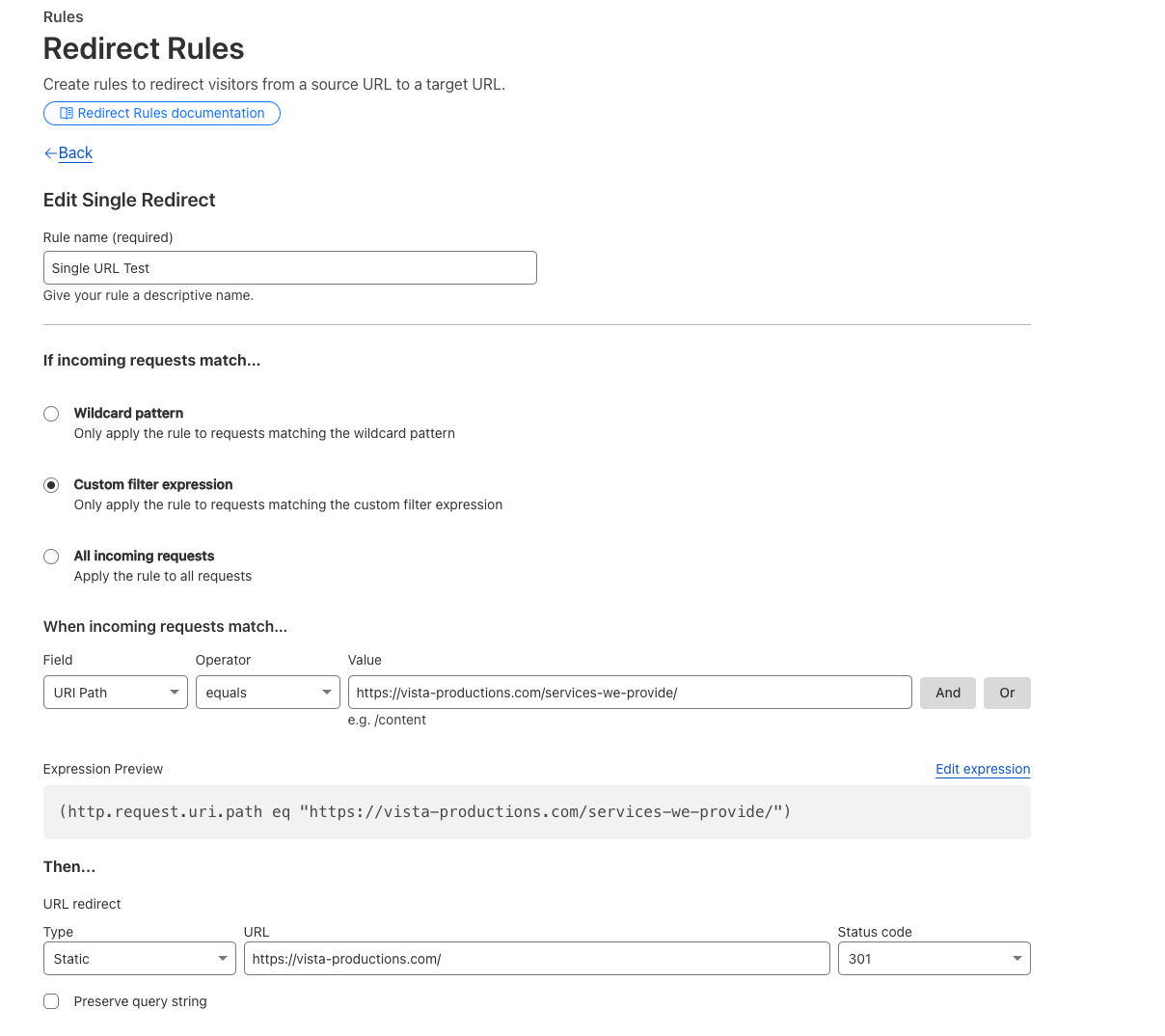
Task: Open the Static type dropdown
Action: (x=139, y=959)
